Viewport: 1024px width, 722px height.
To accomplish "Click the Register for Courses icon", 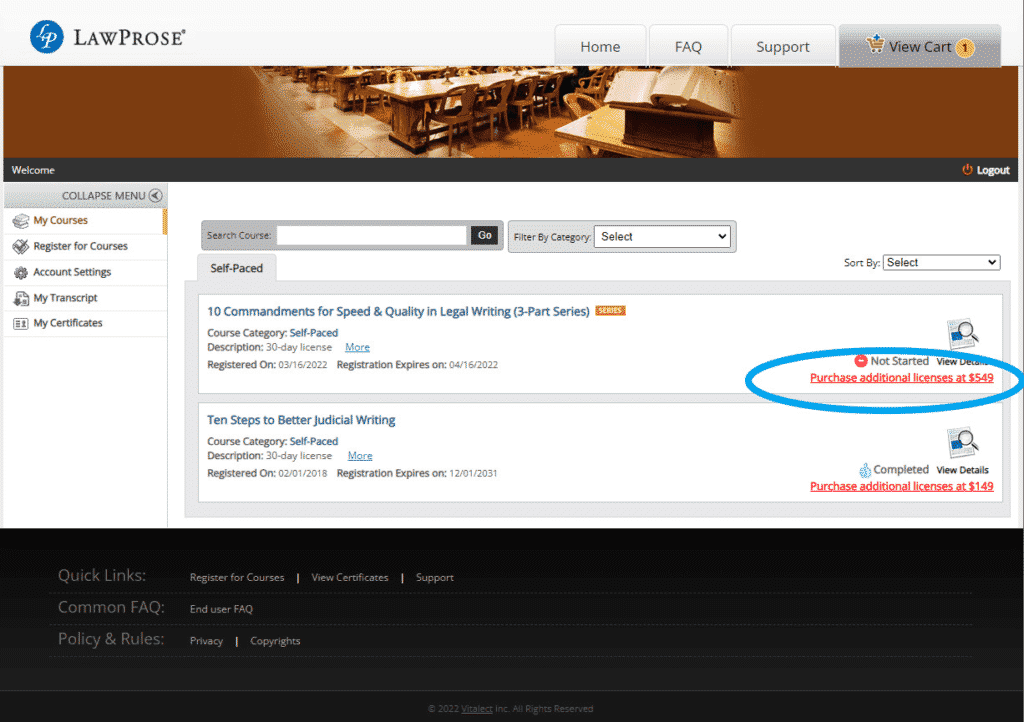I will pos(21,246).
